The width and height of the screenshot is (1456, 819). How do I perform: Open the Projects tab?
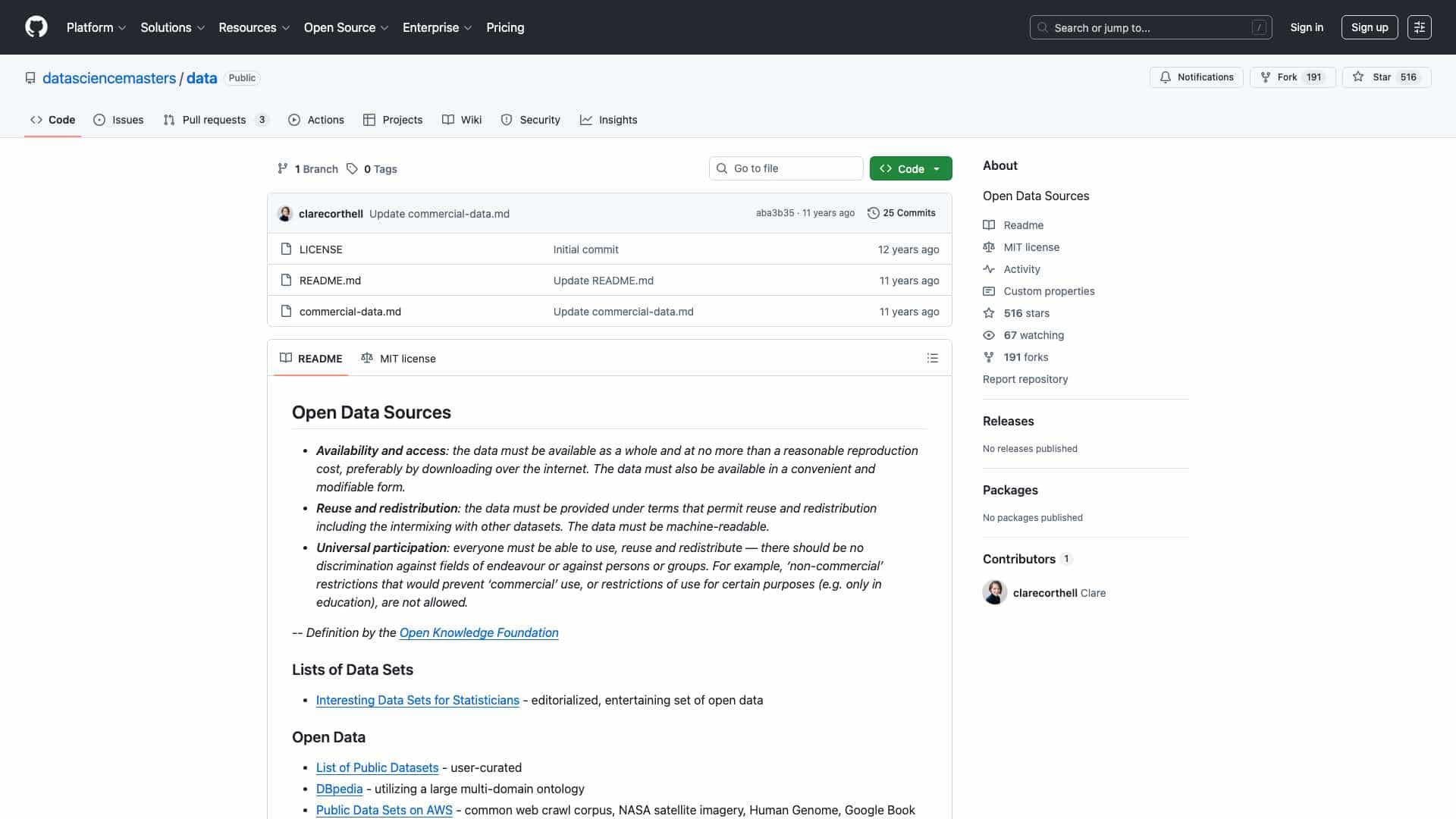tap(393, 120)
